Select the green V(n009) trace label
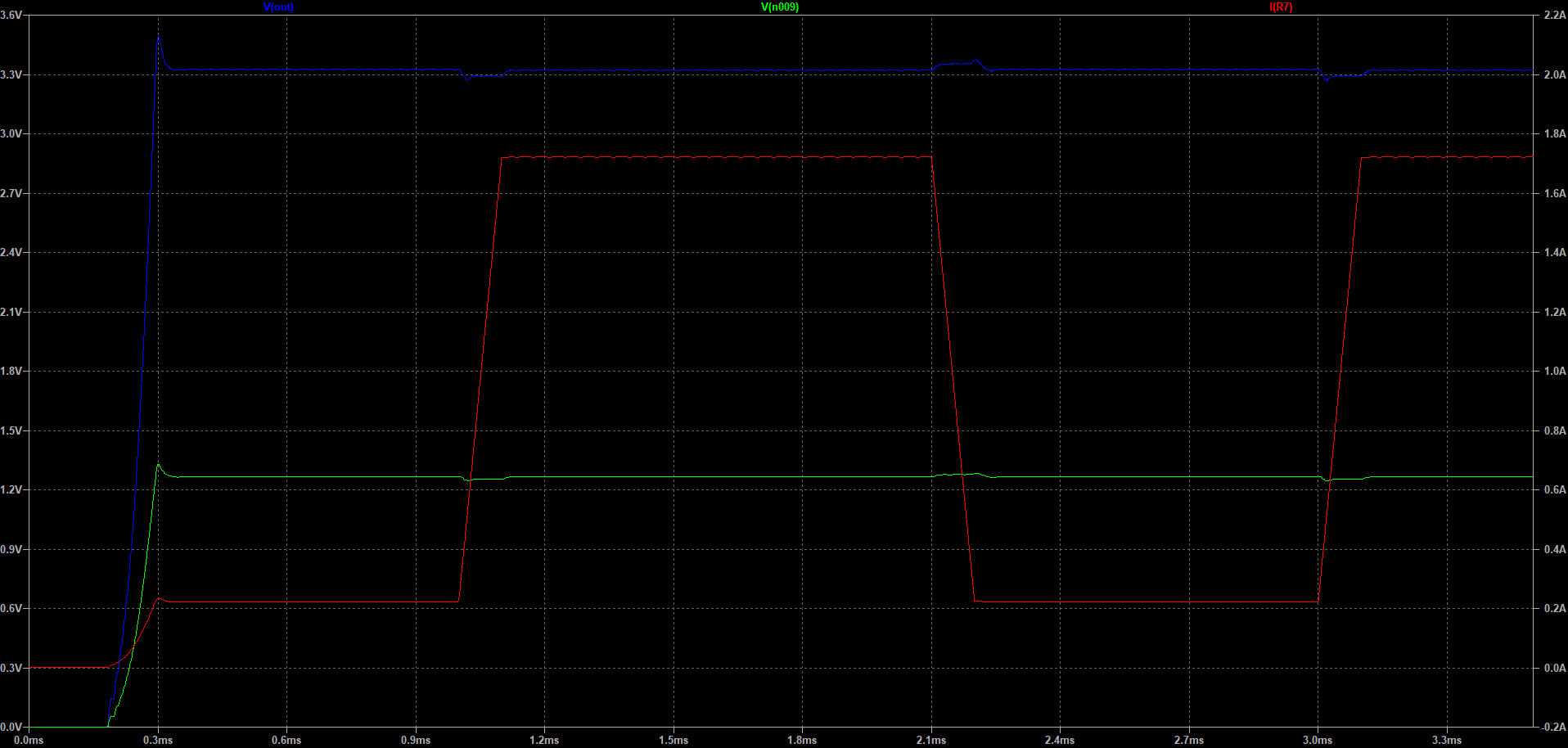The image size is (1568, 748). [780, 7]
